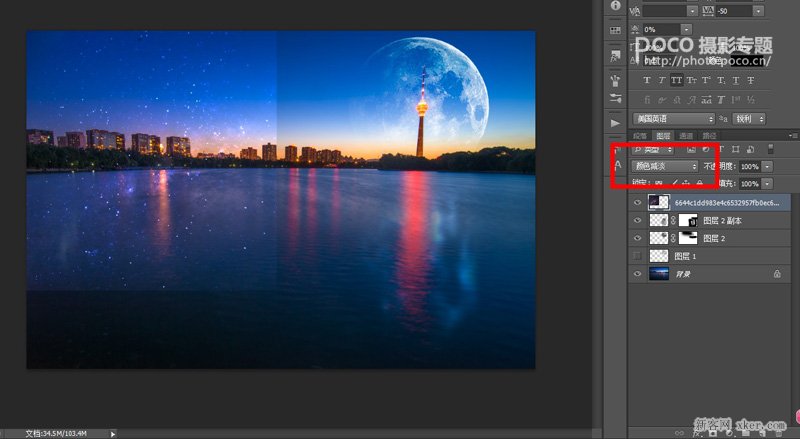Lock image pixels brush icon
The width and height of the screenshot is (800, 439).
674,183
